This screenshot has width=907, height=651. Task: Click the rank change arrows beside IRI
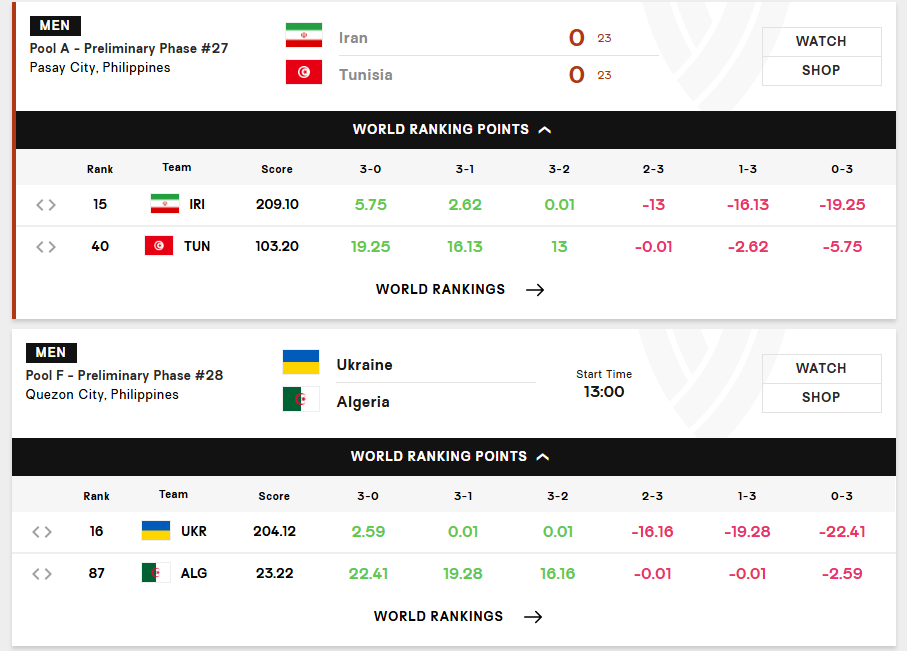(46, 205)
